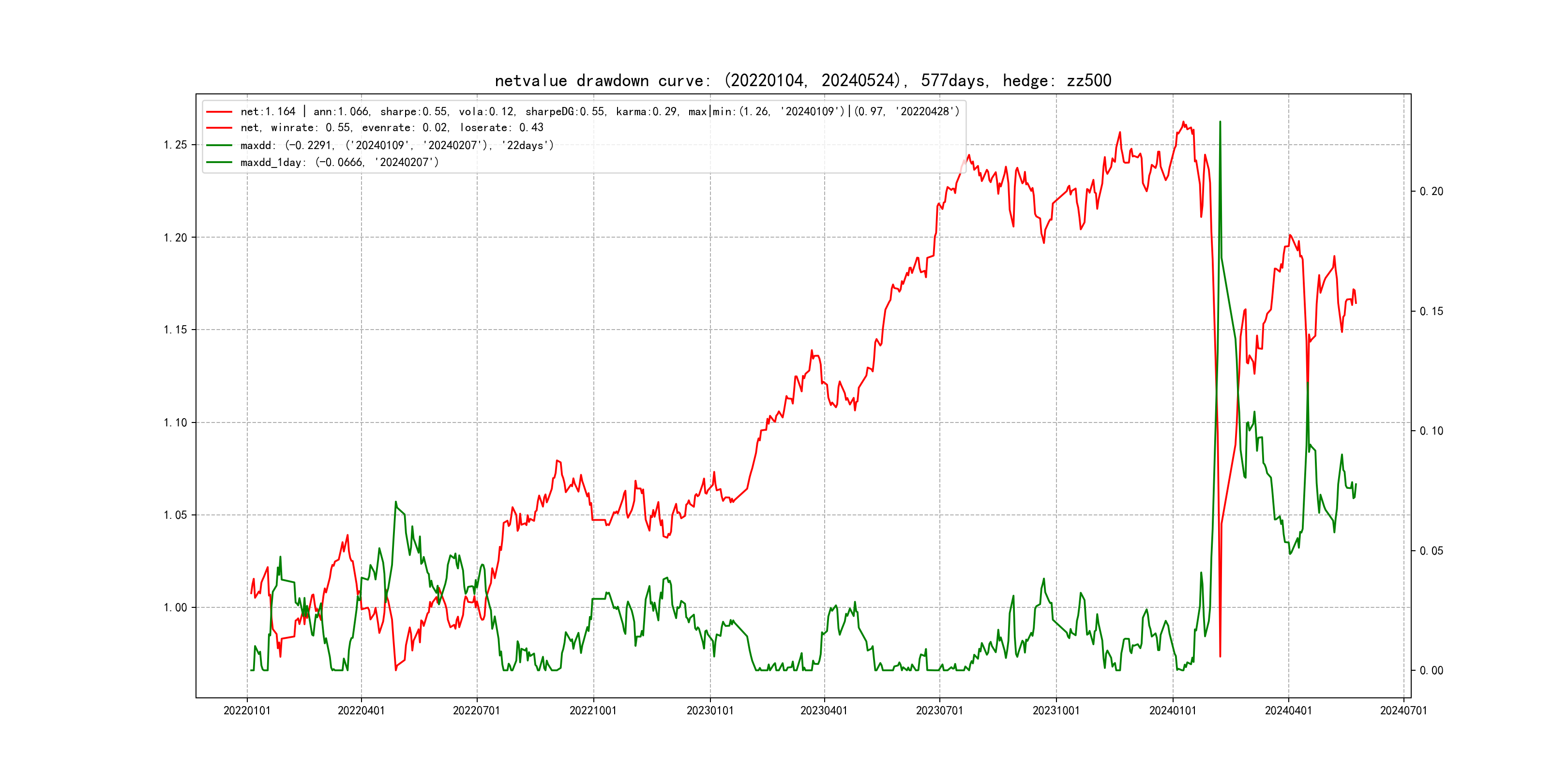Click the 20230701 x-axis date label
This screenshot has width=1568, height=784.
click(939, 710)
